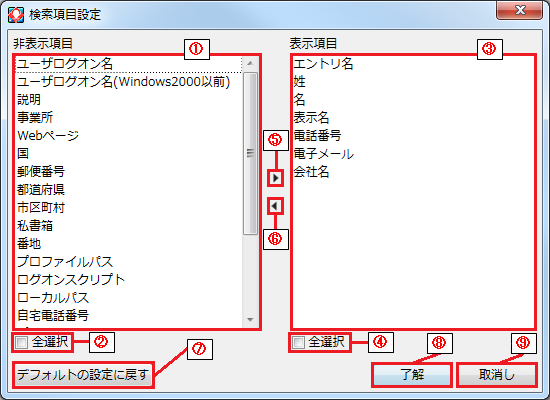Click the hidden items list scrollbar thumb
The width and height of the screenshot is (550, 400).
click(x=250, y=153)
